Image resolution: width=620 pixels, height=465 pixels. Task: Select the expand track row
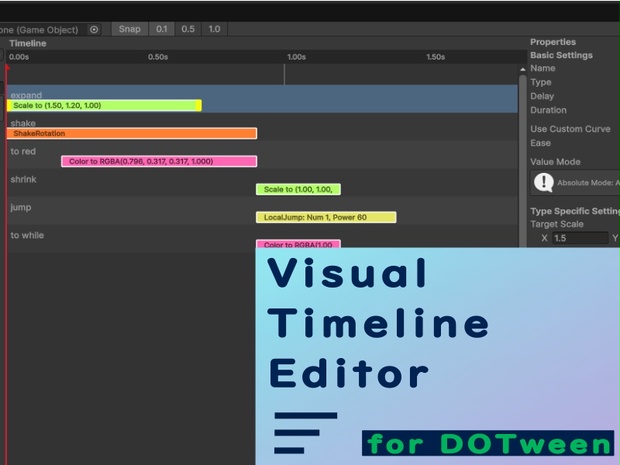coord(262,98)
